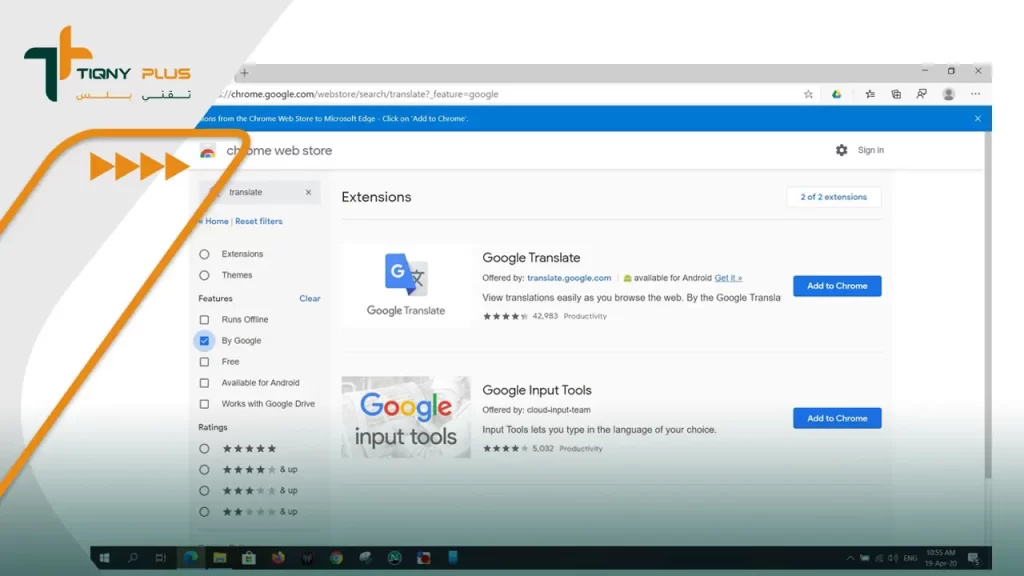The height and width of the screenshot is (576, 1024).
Task: Click the Android Get it link
Action: pyautogui.click(x=728, y=278)
